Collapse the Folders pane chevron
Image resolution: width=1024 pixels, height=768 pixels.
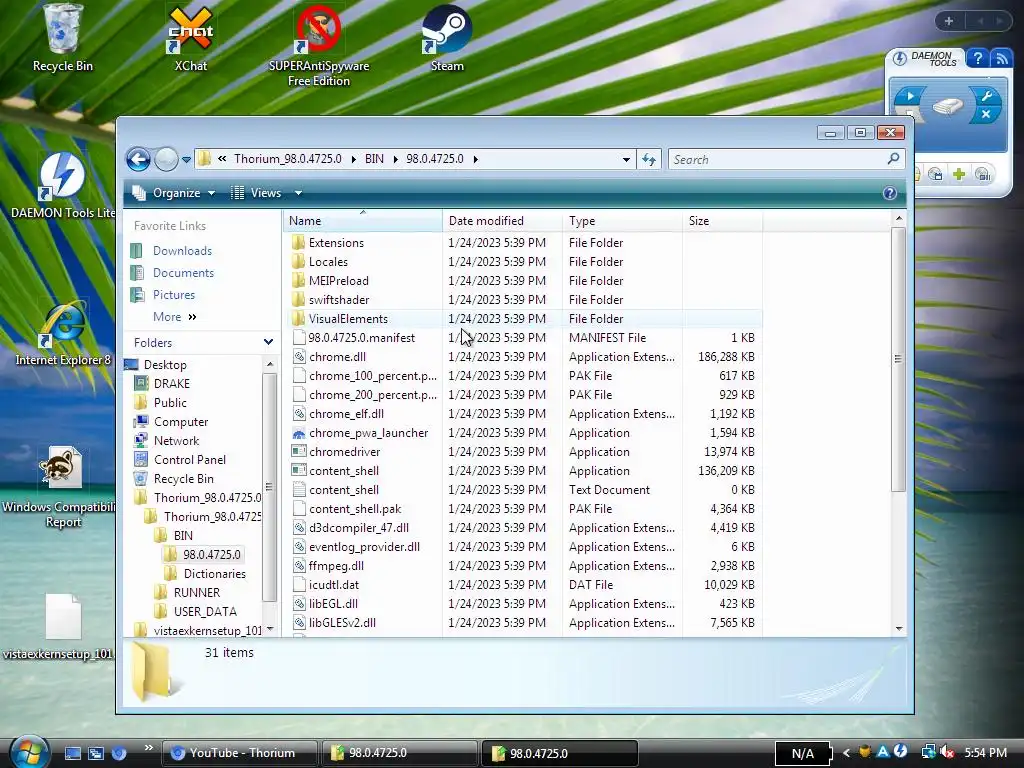coord(268,342)
